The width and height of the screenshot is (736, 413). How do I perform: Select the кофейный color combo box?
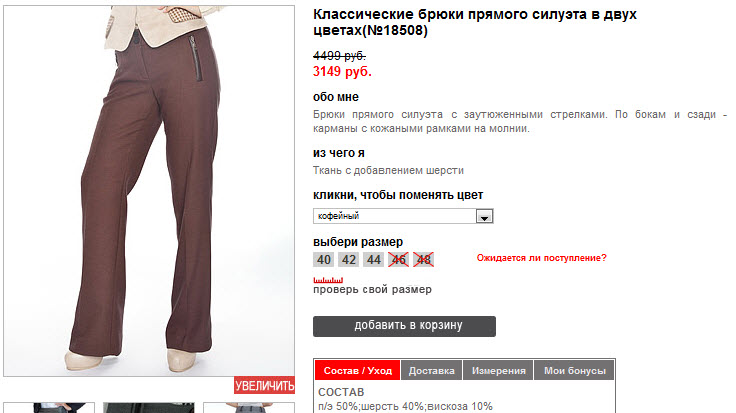tap(403, 216)
